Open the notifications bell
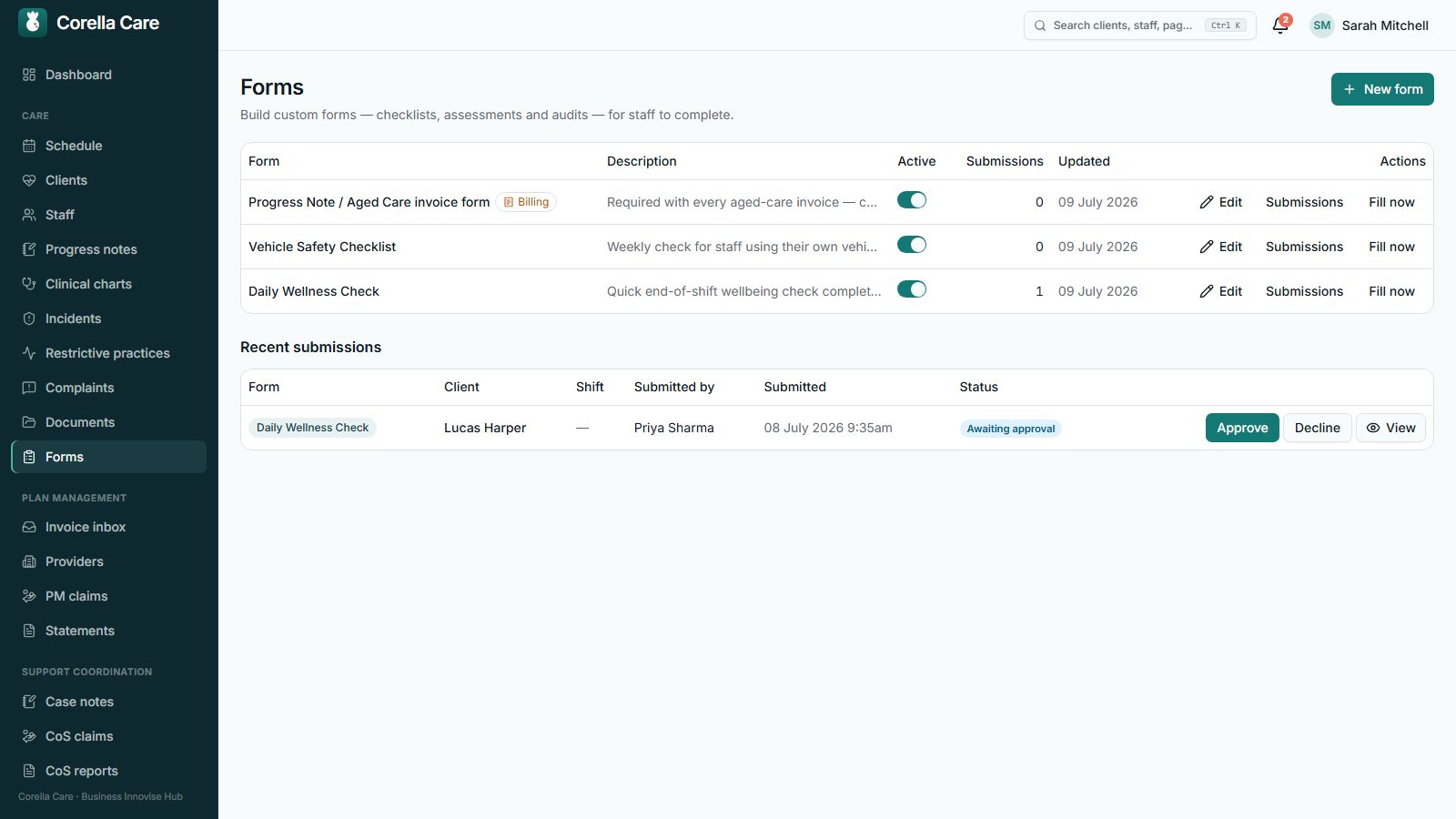Image resolution: width=1456 pixels, height=819 pixels. pos(1280,25)
